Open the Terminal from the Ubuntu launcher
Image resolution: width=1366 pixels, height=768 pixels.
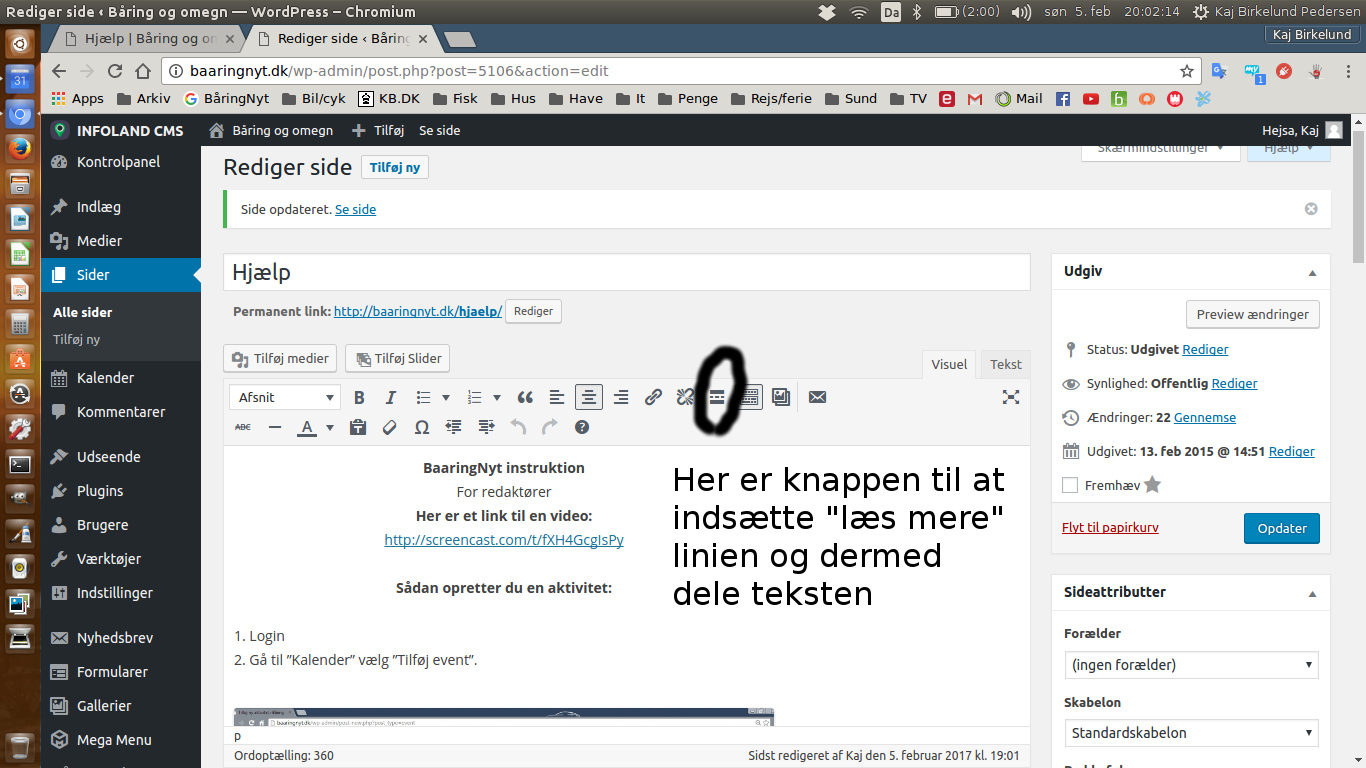19,463
